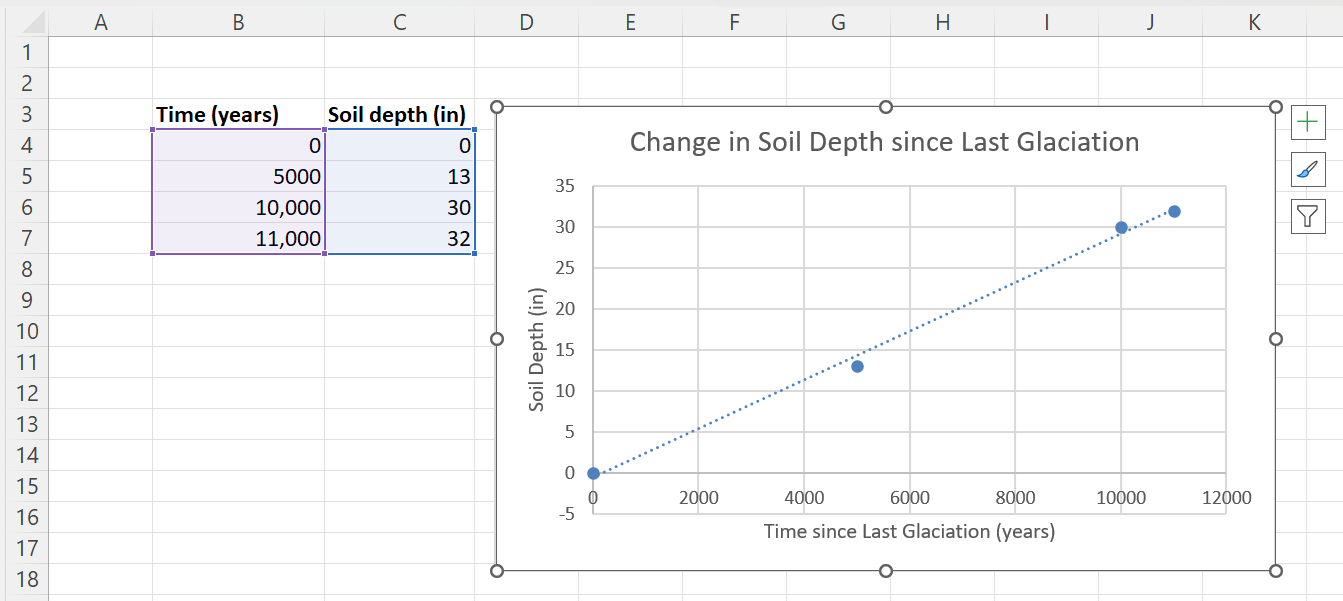Select the column B header
Image resolution: width=1343 pixels, height=601 pixels.
pos(238,22)
